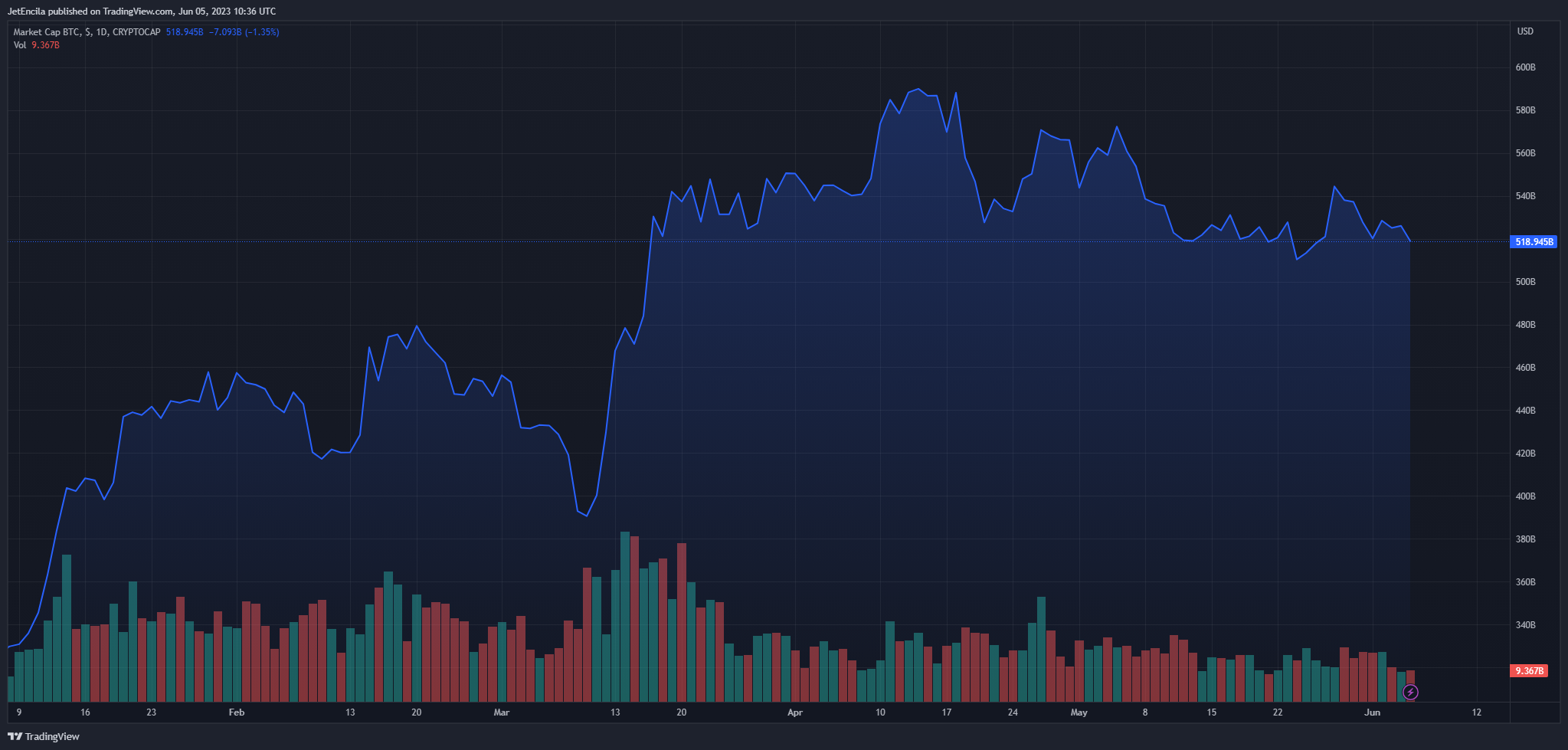This screenshot has height=750, width=1568.
Task: Click the JetEncila published header text
Action: [142, 11]
